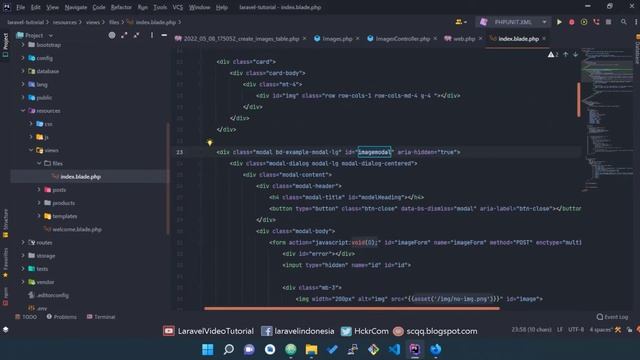Expand the bootstrap folder
This screenshot has width=640, height=360.
23,45
